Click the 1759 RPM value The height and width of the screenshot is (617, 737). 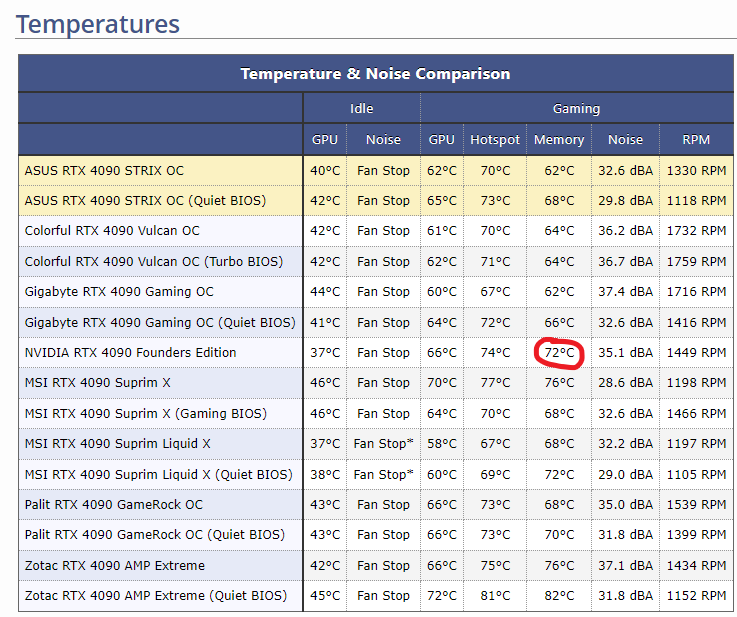pyautogui.click(x=696, y=261)
